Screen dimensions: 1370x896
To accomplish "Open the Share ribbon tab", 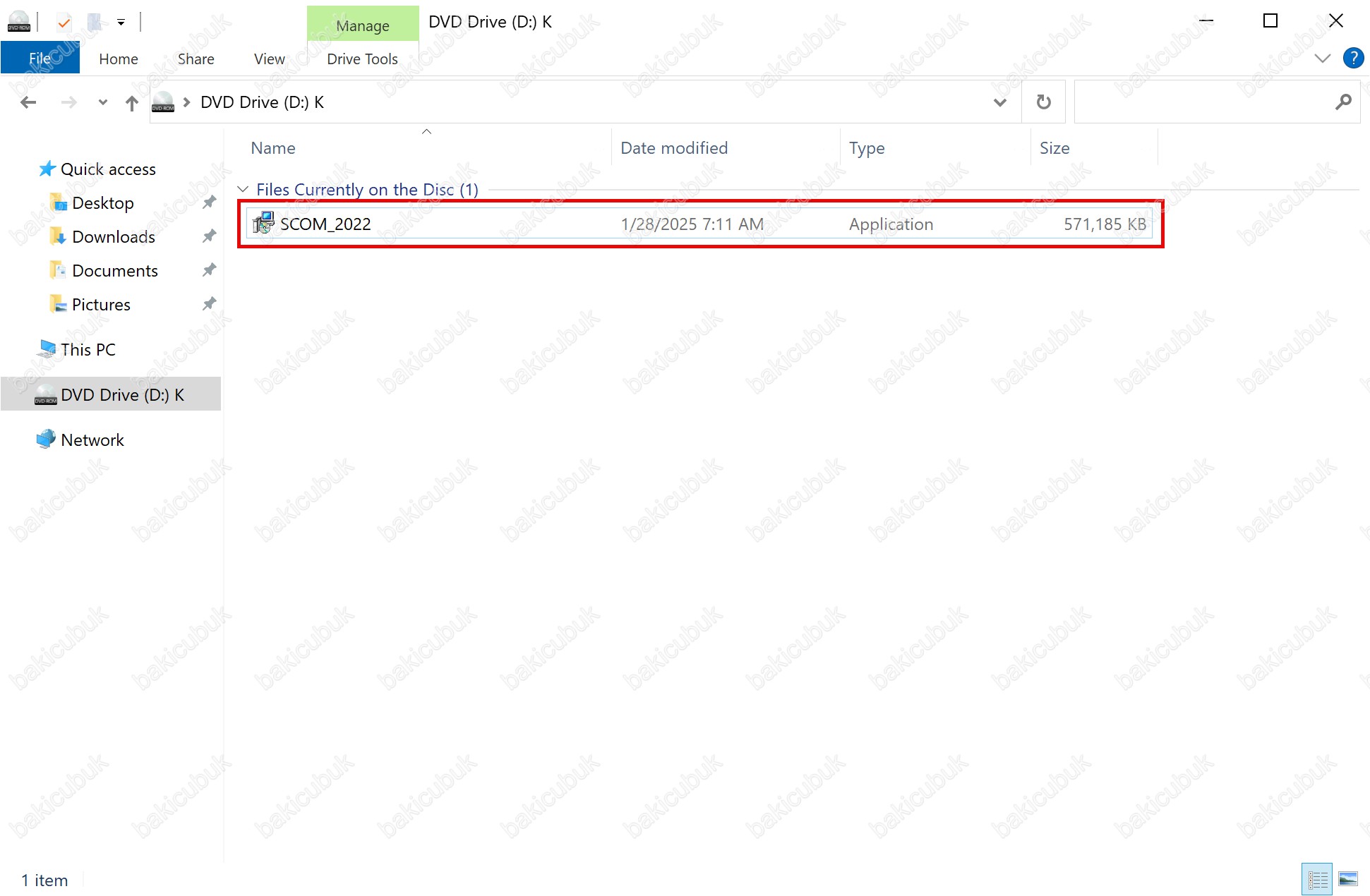I will click(x=196, y=59).
